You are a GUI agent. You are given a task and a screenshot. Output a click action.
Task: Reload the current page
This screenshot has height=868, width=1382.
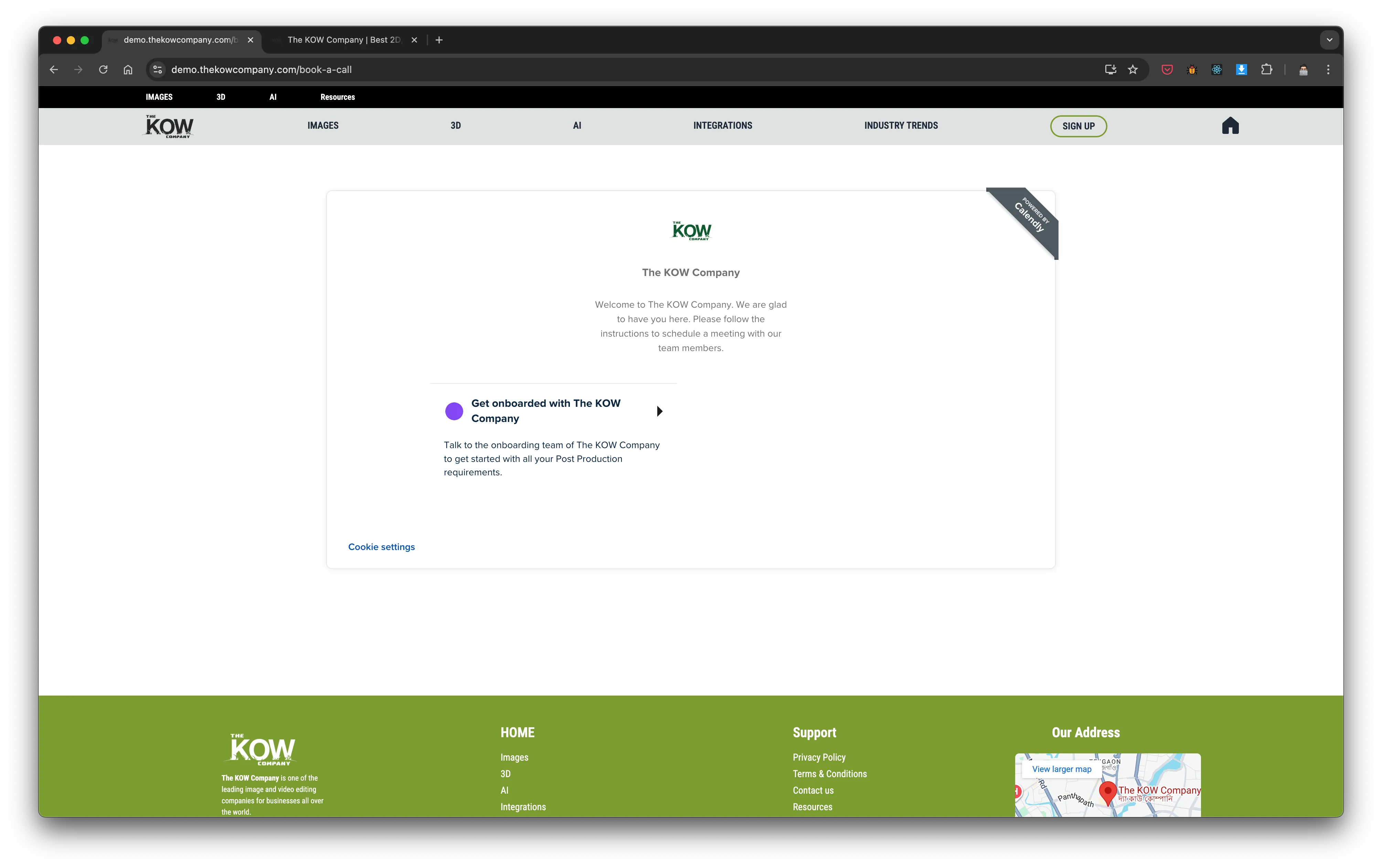[x=103, y=70]
